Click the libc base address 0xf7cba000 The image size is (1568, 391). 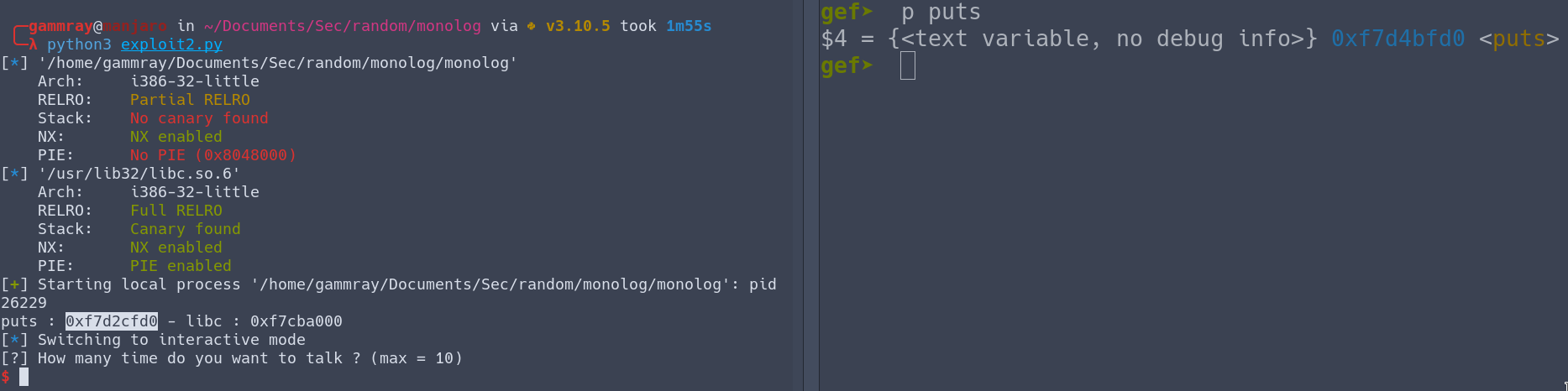(x=296, y=321)
